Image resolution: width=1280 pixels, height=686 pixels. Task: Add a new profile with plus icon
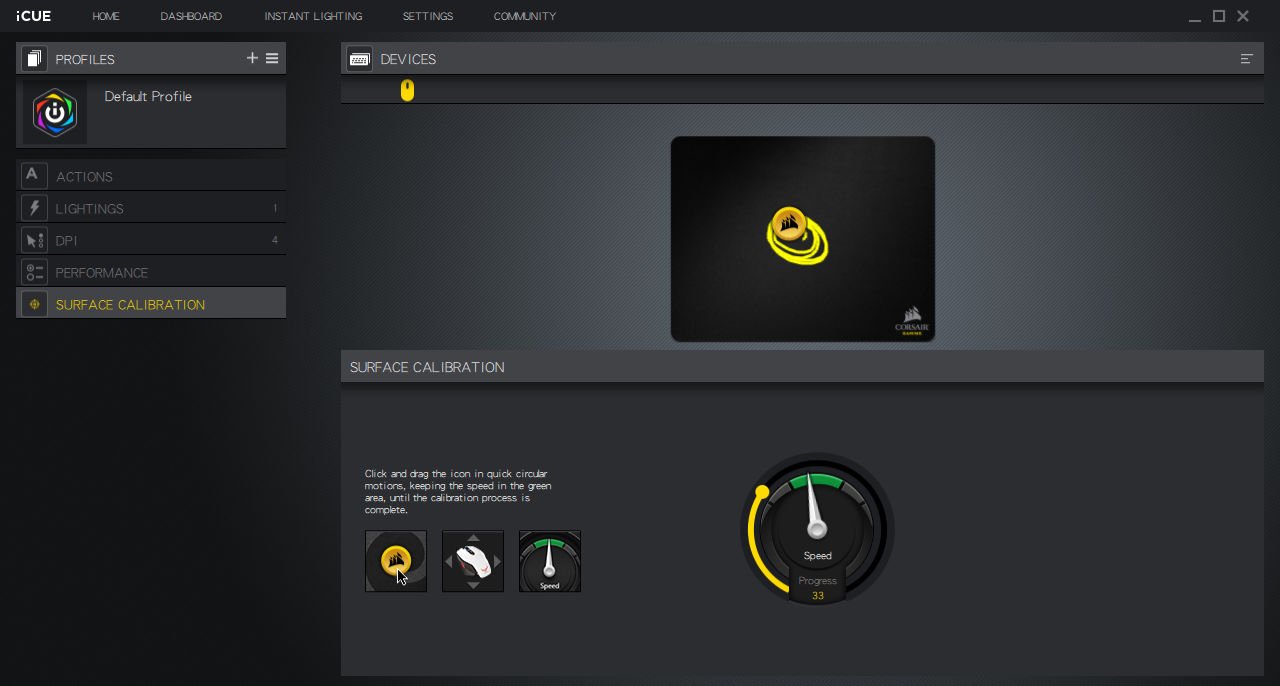click(252, 58)
